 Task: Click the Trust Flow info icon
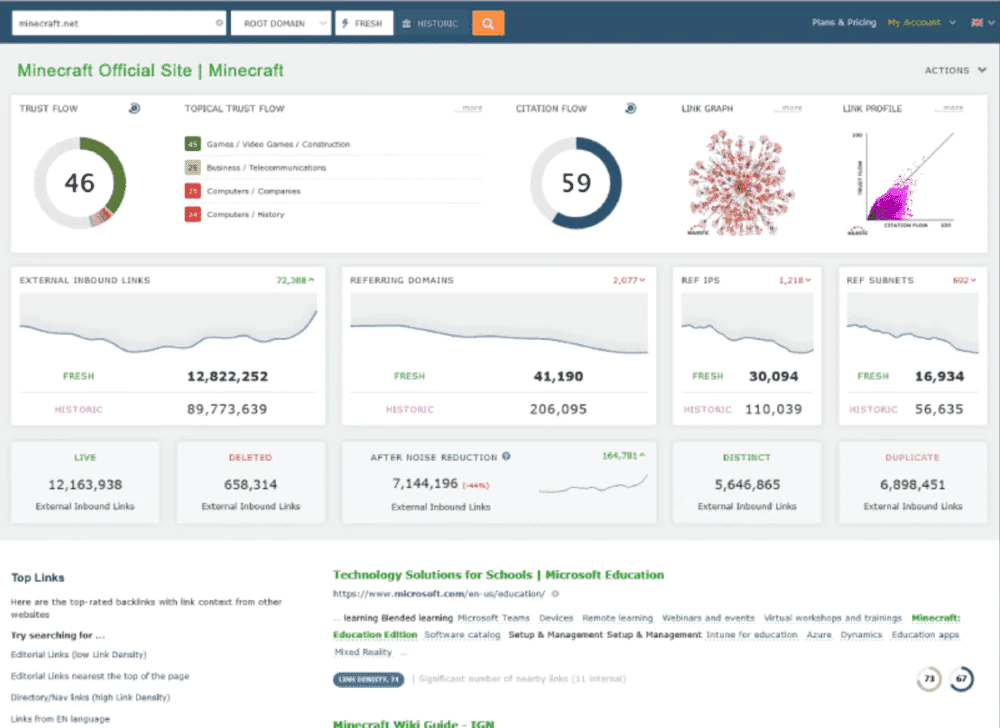pyautogui.click(x=134, y=108)
